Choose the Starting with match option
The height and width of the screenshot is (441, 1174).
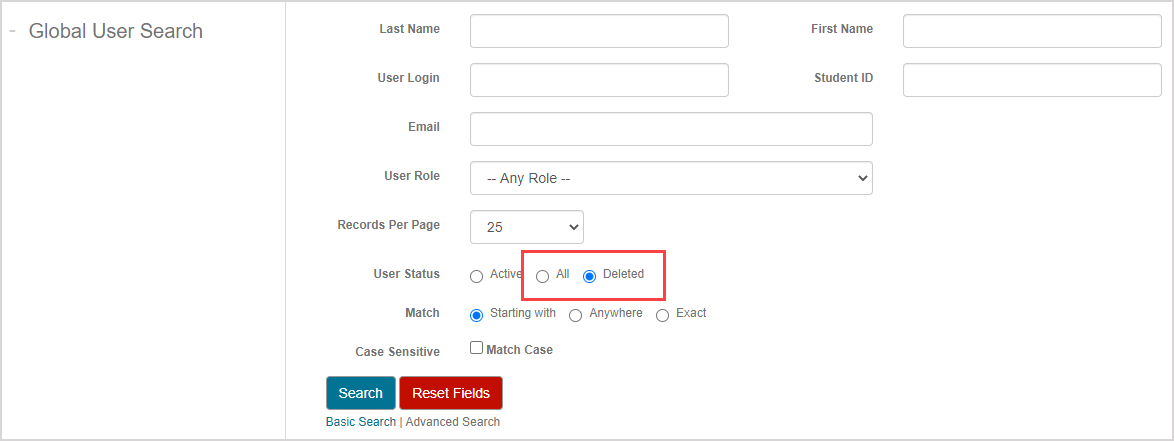click(x=477, y=316)
